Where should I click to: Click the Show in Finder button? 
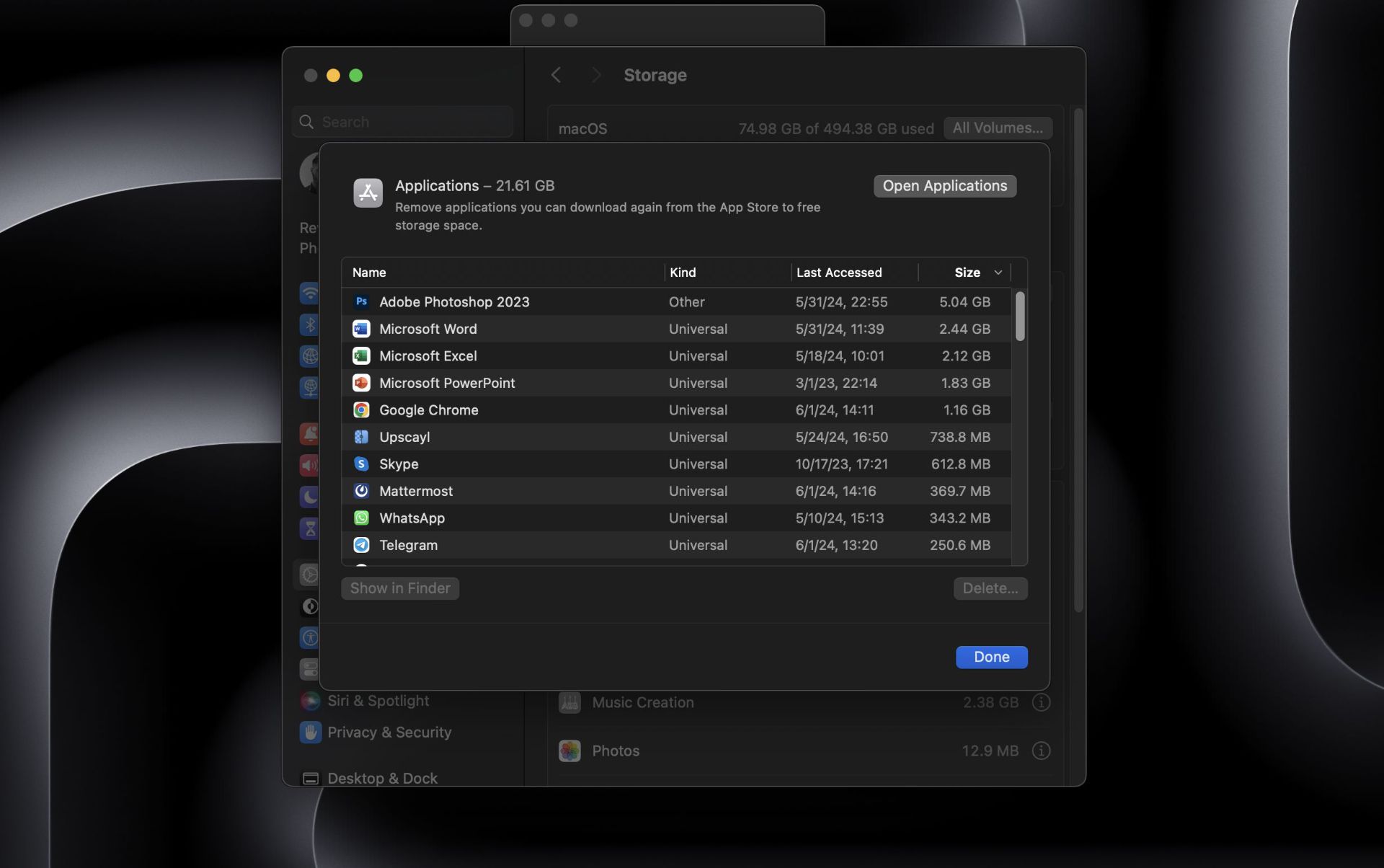pos(400,588)
